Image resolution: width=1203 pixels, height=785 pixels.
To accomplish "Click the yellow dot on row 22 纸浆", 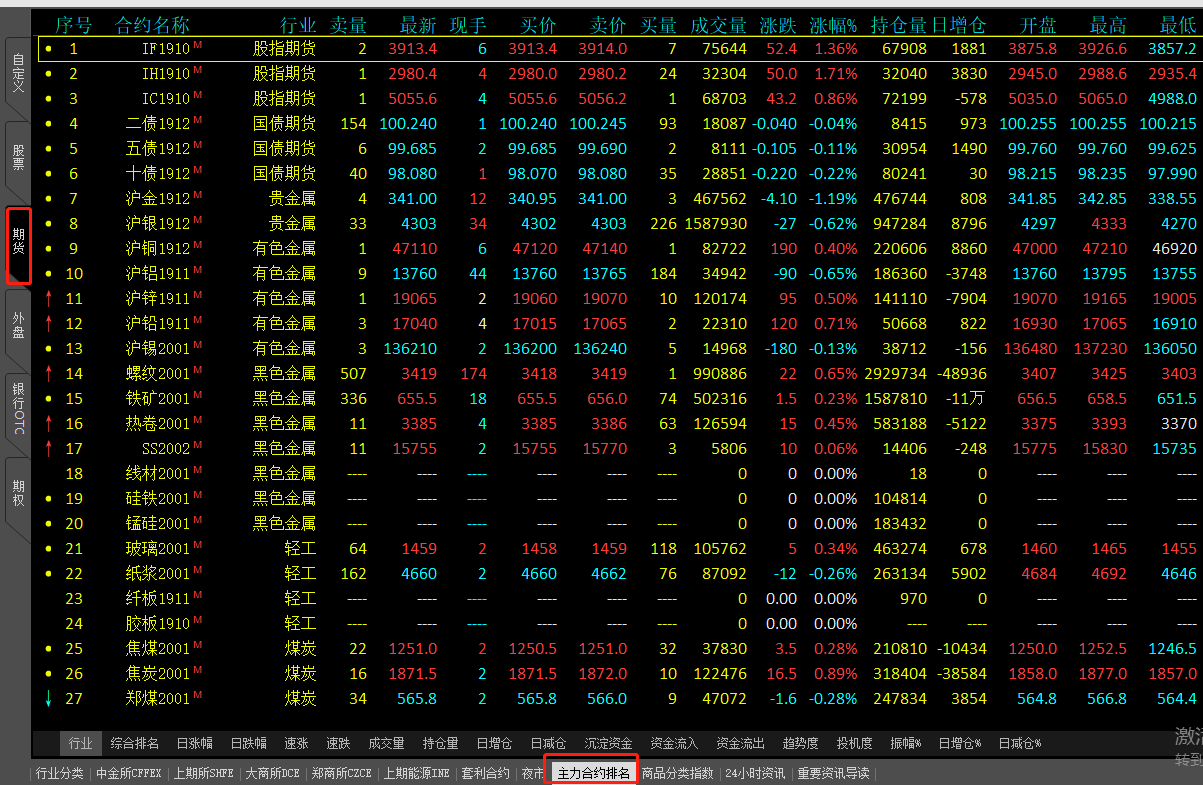I will 48,573.
